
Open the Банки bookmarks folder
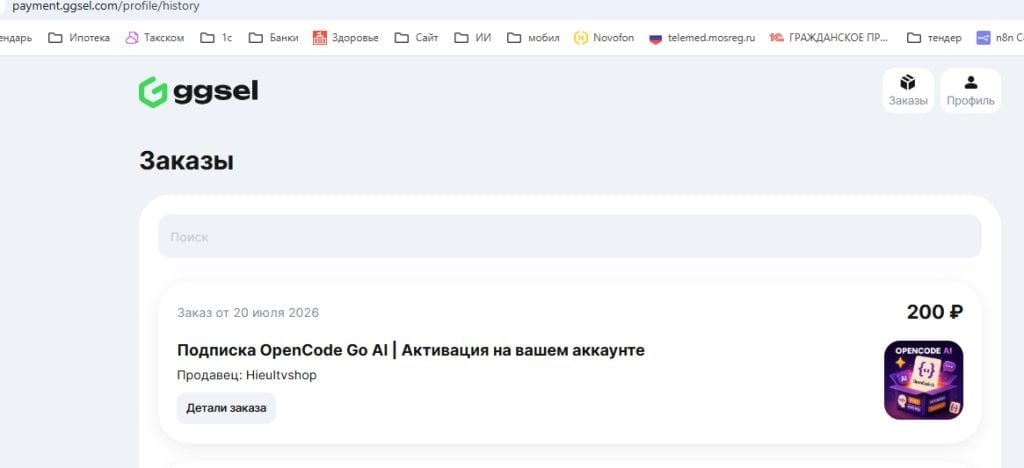point(274,38)
